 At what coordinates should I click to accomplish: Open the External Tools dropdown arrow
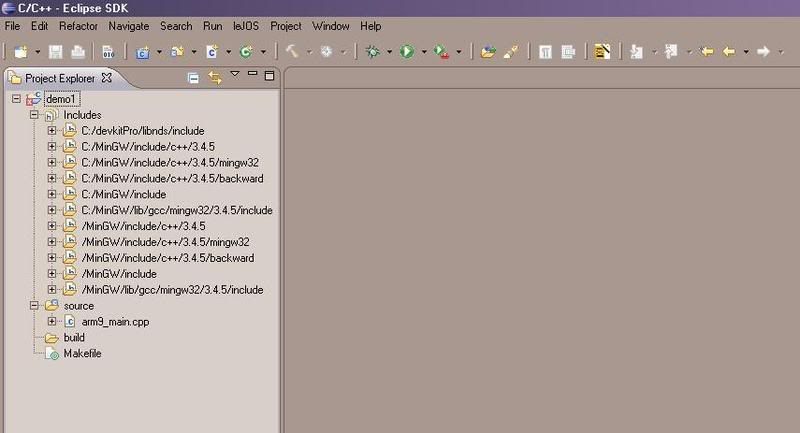point(459,52)
